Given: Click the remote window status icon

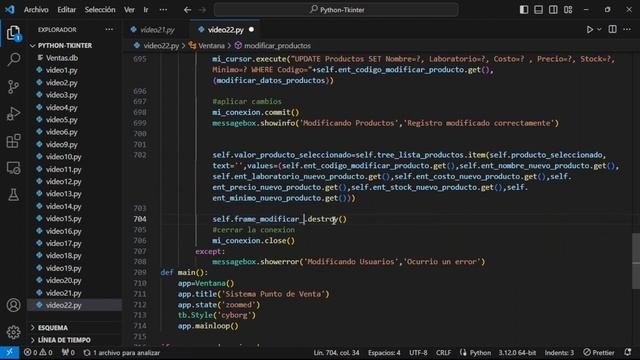Looking at the screenshot, I should click(9, 353).
